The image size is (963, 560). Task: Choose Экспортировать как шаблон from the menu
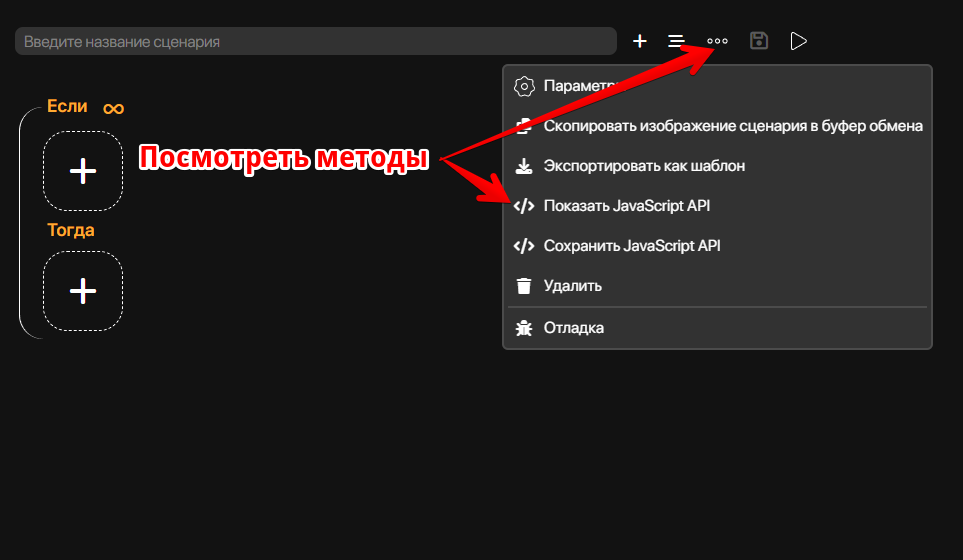tap(644, 166)
